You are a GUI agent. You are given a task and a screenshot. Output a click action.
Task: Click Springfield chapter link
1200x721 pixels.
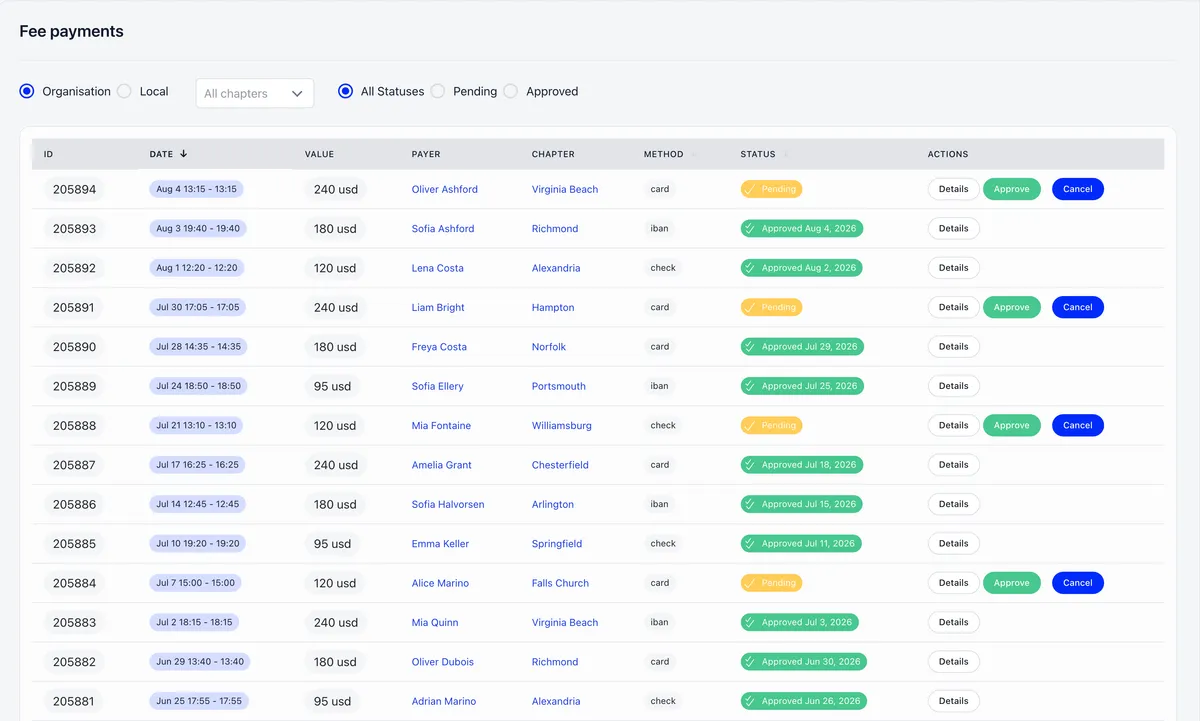[x=557, y=544]
